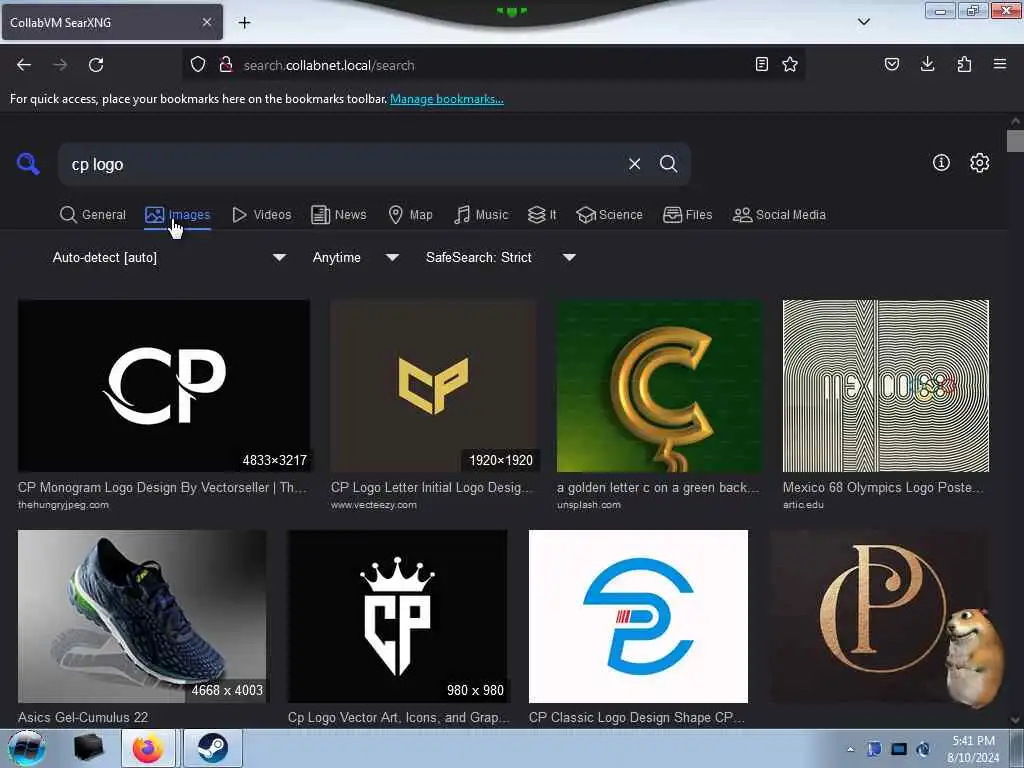Open the extensions puzzle icon
Image resolution: width=1024 pixels, height=768 pixels.
964,64
